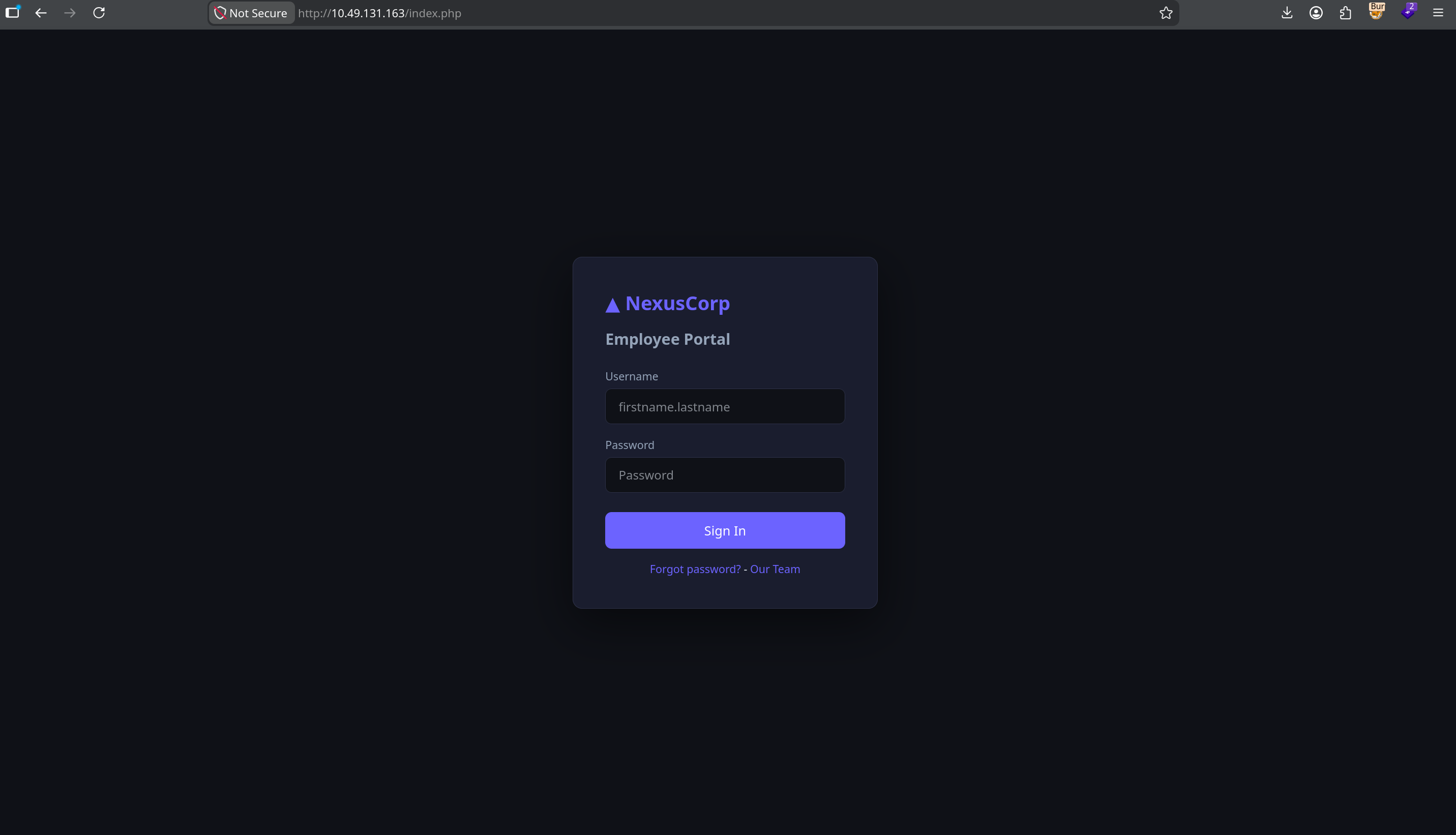1456x835 pixels.
Task: Open the Burp extension icon
Action: point(1376,12)
